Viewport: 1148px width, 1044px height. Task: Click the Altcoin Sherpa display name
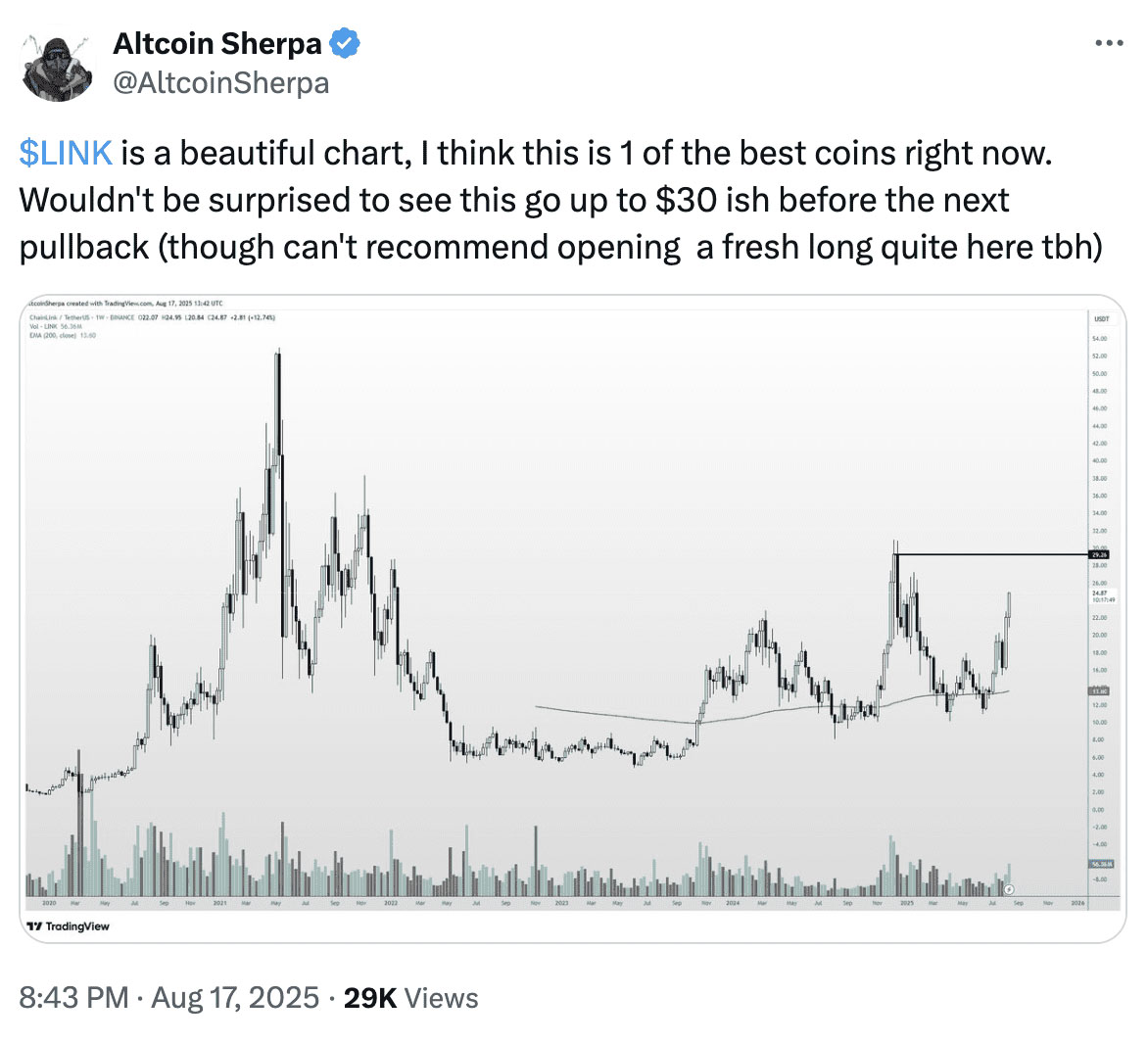tap(216, 43)
